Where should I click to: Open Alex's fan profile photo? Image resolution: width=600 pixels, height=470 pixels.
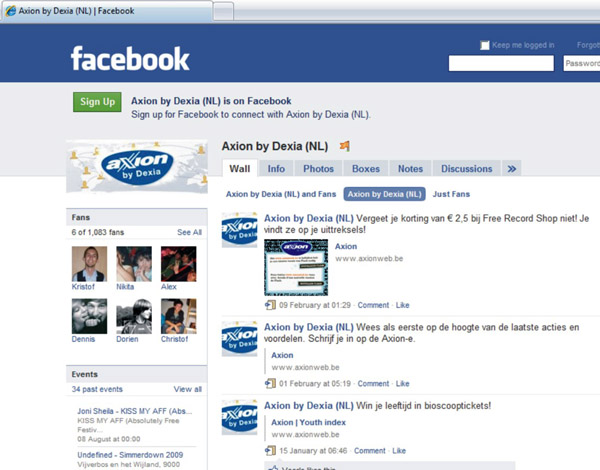coord(179,264)
